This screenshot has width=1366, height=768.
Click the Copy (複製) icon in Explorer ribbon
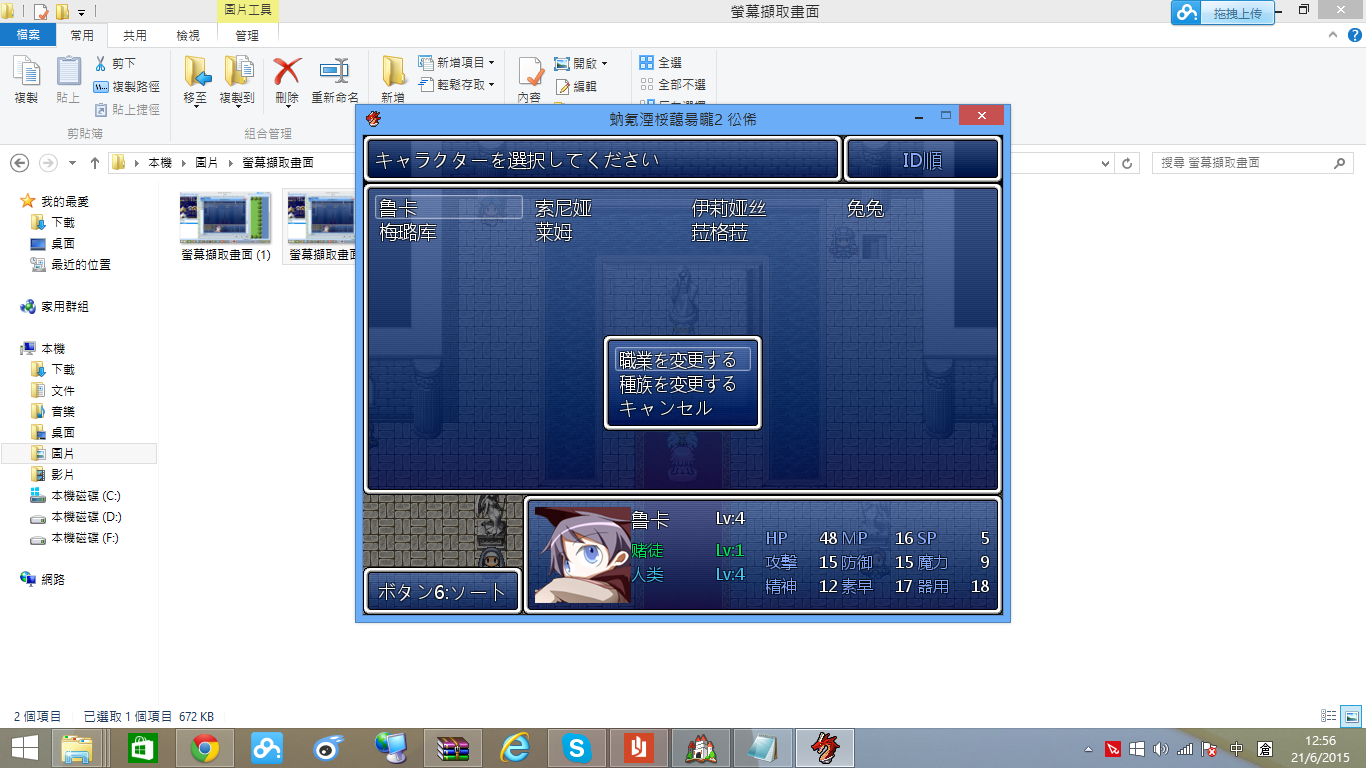[x=26, y=71]
